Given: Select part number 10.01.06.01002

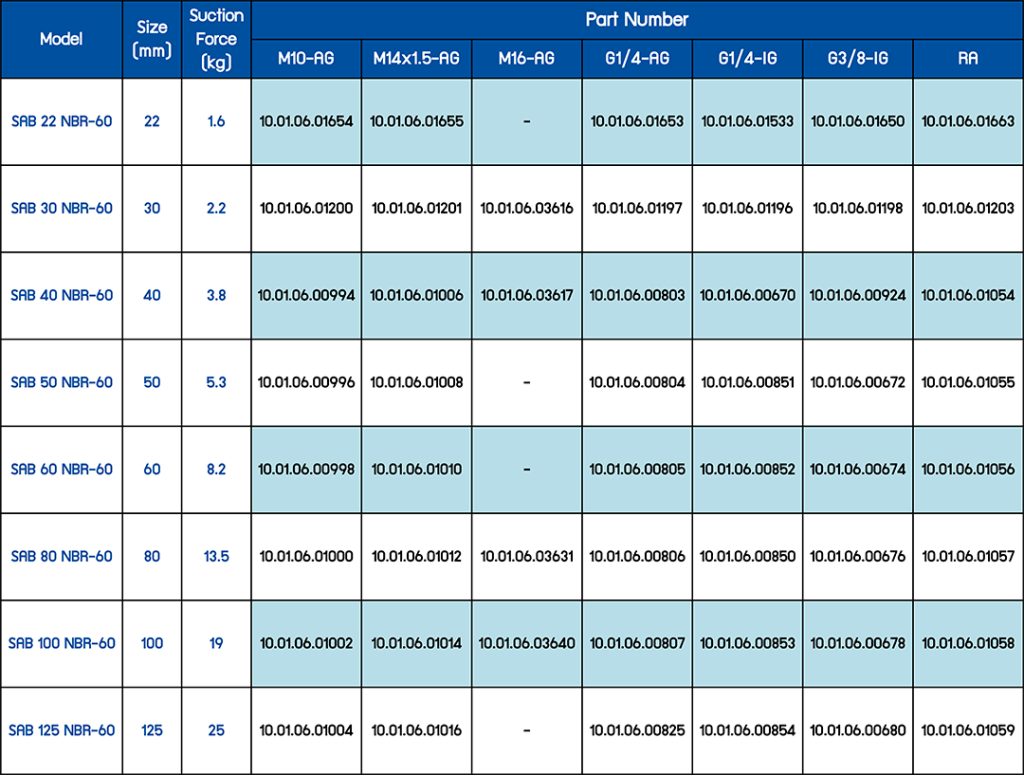Looking at the screenshot, I should (306, 643).
